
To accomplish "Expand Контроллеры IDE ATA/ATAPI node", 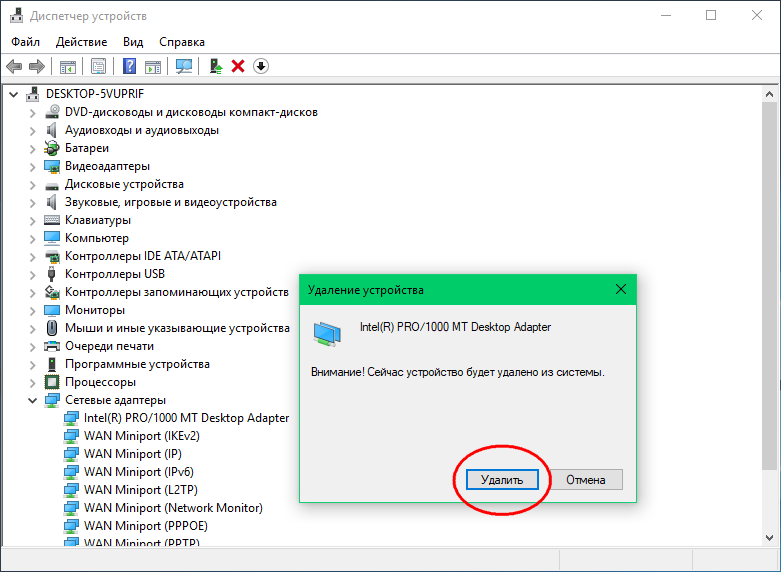I will tap(32, 257).
